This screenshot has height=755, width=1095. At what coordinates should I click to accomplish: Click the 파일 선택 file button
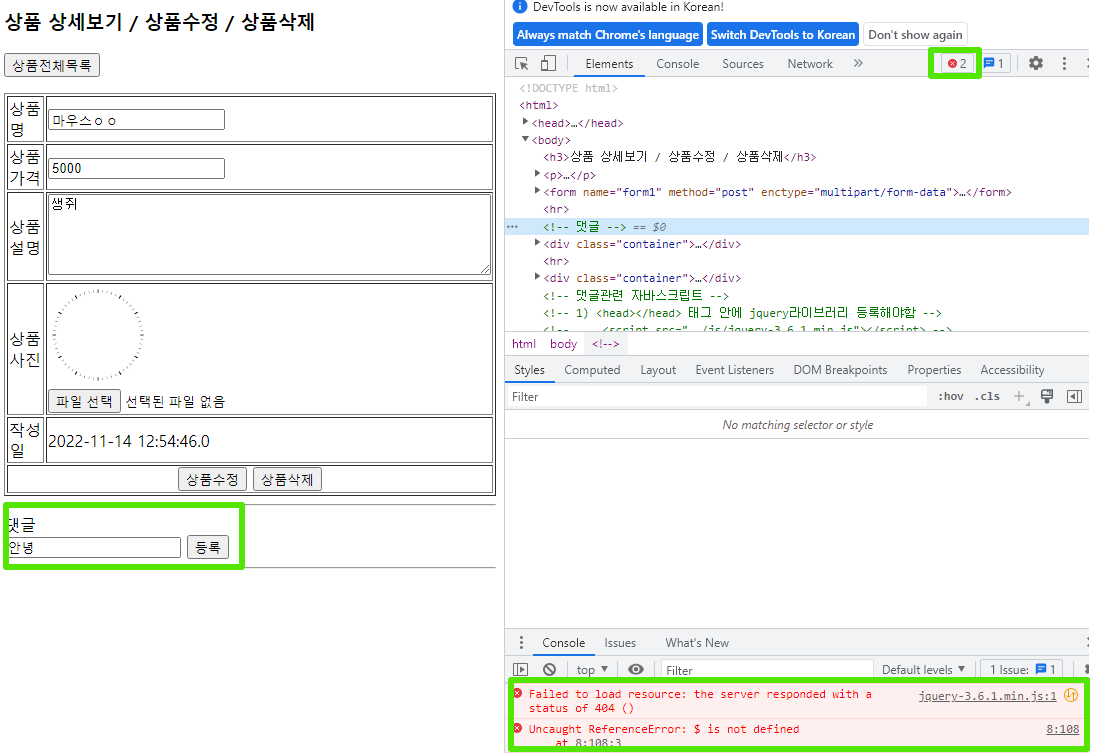tap(84, 401)
